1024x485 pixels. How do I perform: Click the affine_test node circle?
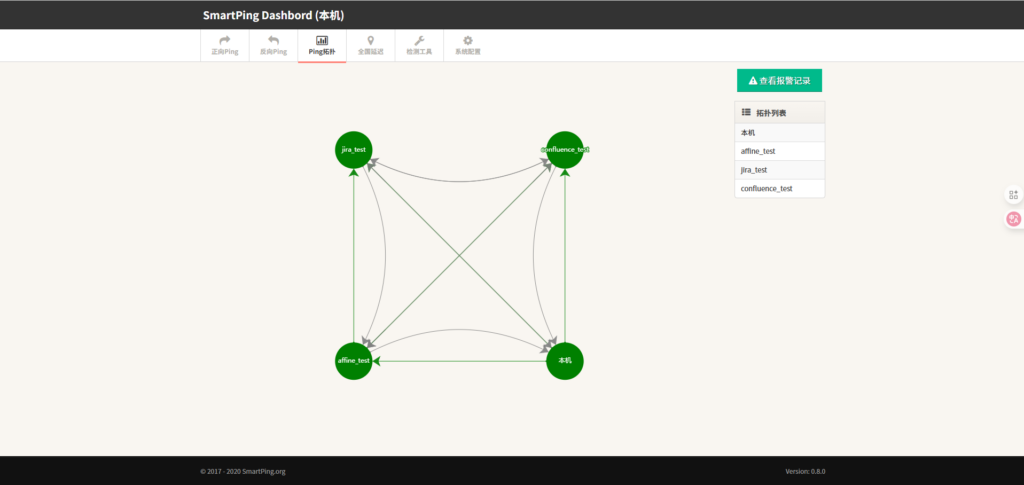pyautogui.click(x=354, y=360)
